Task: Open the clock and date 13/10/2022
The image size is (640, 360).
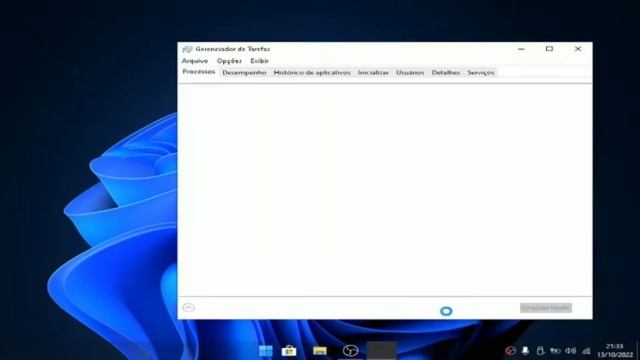Action: tap(615, 351)
